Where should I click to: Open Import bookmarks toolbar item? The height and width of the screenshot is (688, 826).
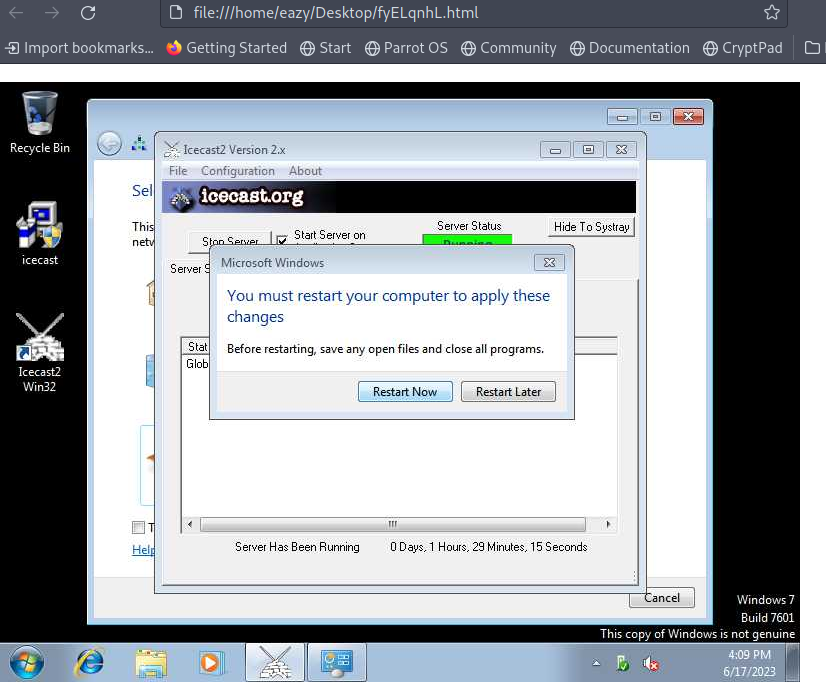[x=80, y=48]
